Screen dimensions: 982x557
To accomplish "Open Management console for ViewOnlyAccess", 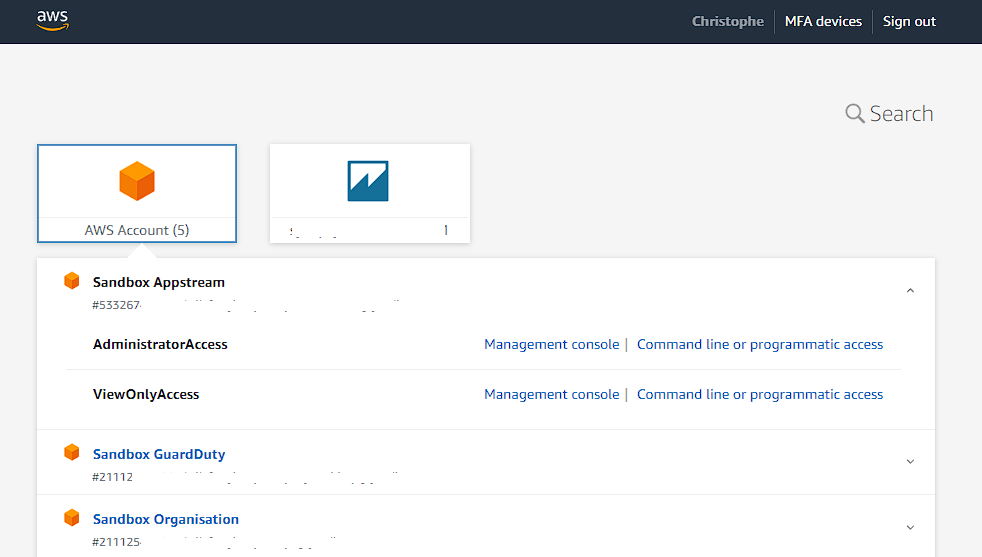I will pyautogui.click(x=551, y=394).
